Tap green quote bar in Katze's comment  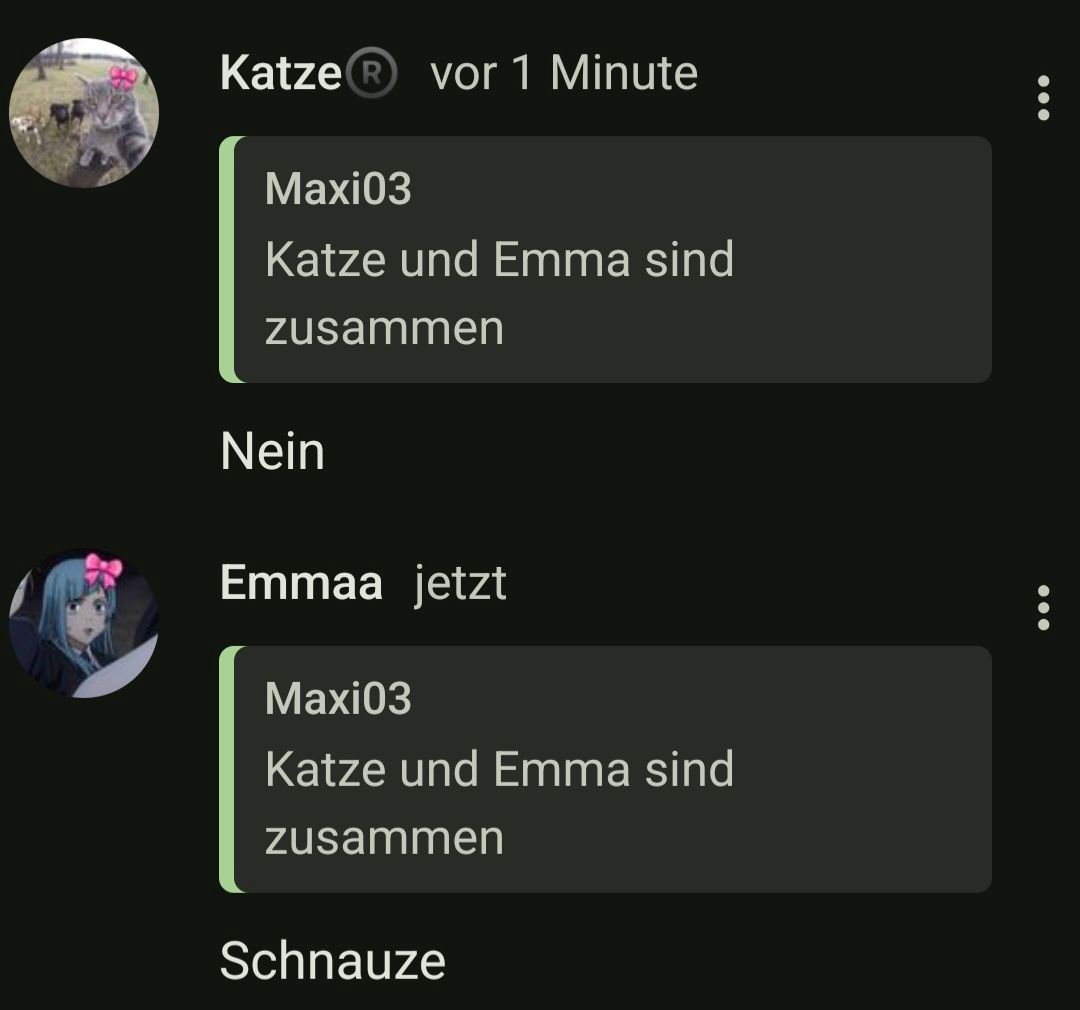(x=227, y=260)
